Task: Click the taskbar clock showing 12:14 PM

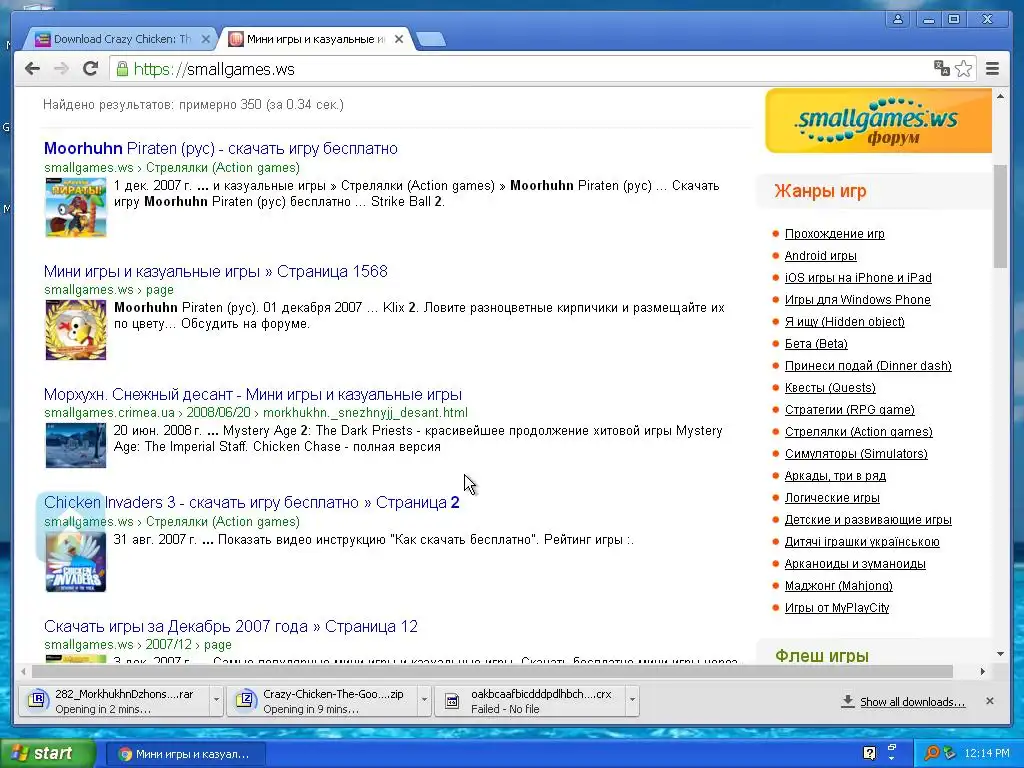Action: 987,754
